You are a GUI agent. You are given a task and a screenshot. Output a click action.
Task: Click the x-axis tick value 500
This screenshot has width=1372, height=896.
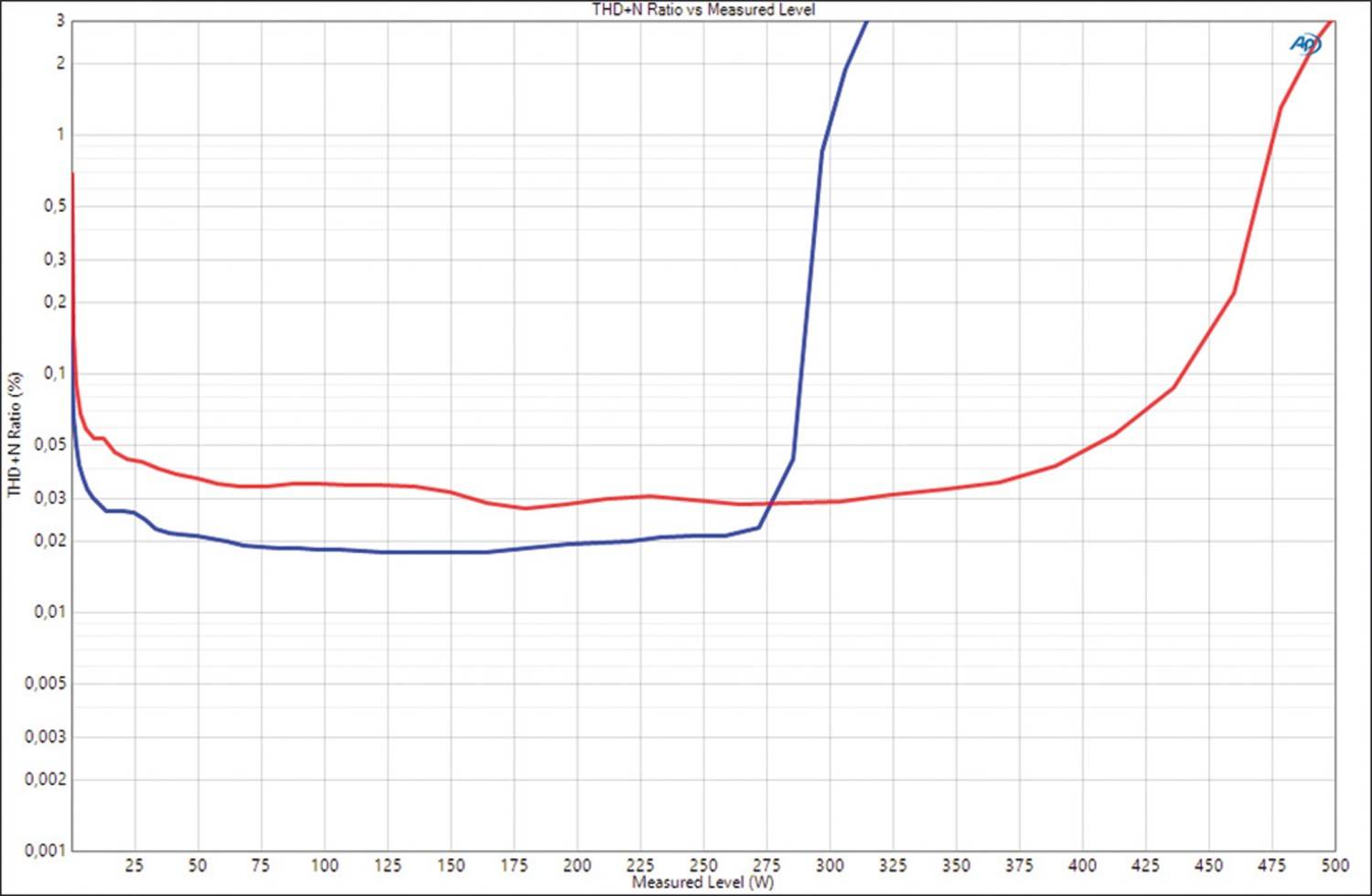tap(1334, 865)
